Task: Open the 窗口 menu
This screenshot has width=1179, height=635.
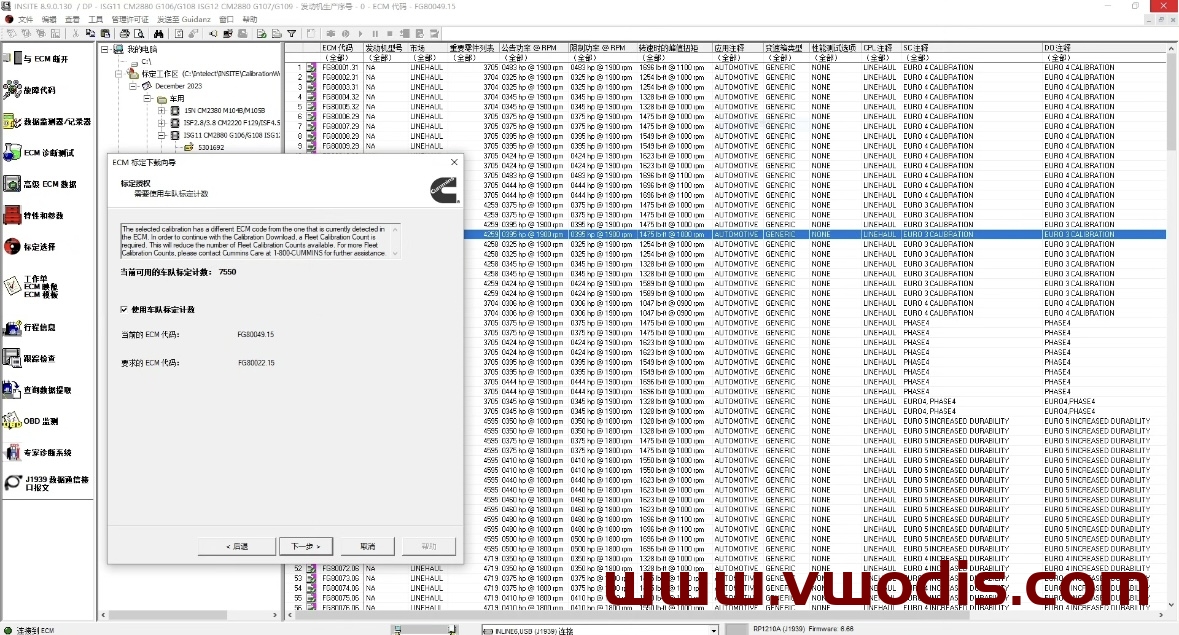Action: click(226, 20)
